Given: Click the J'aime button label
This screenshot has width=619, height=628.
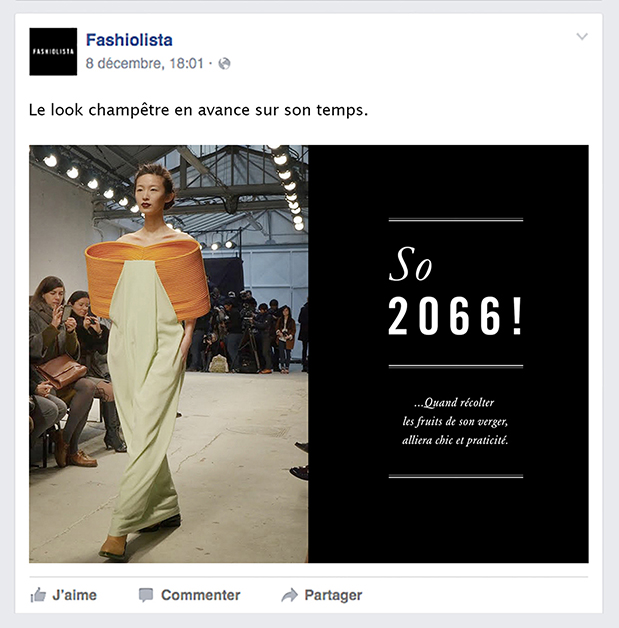Looking at the screenshot, I should [74, 595].
